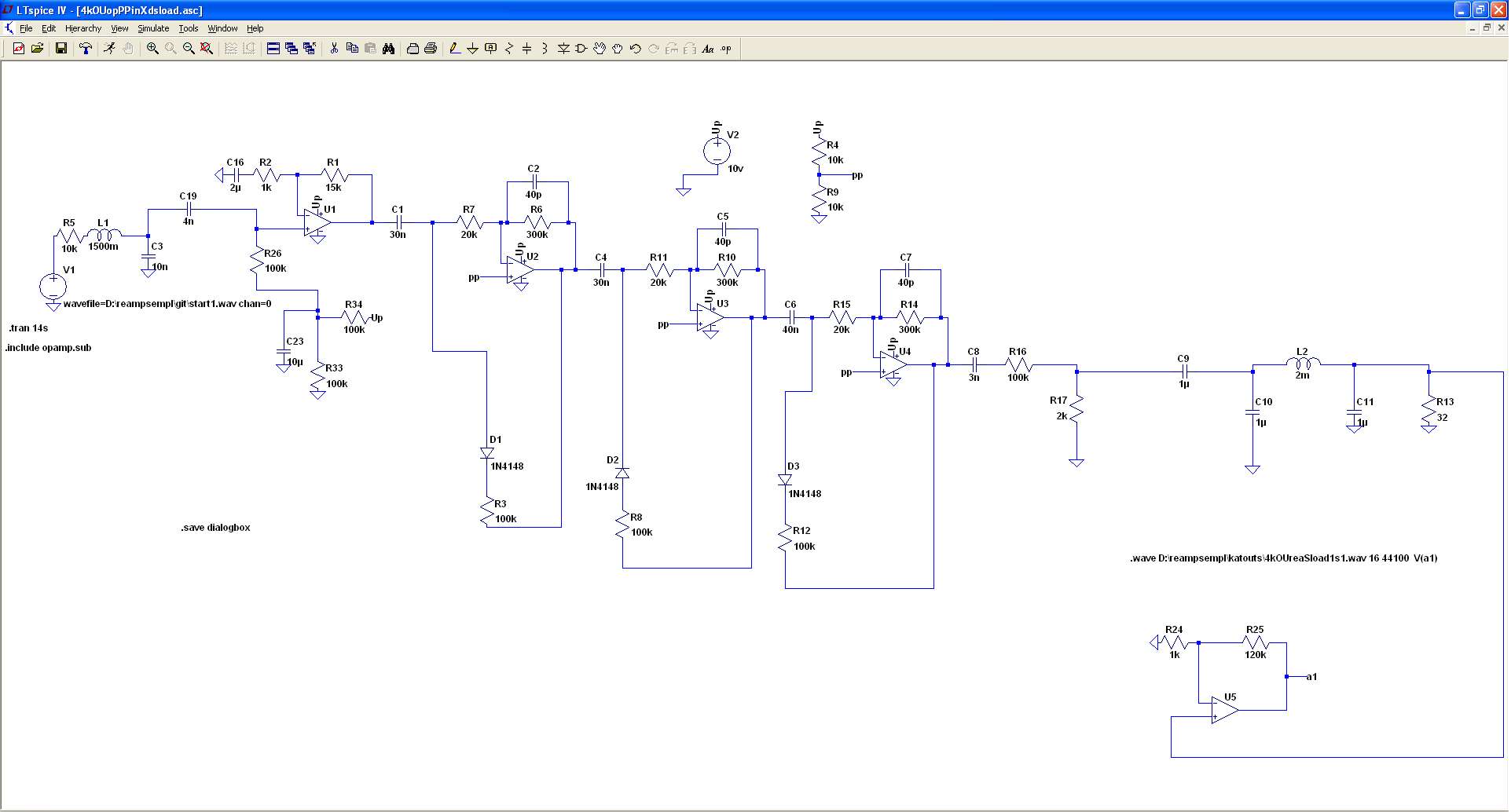Click the Zoom In magnifier icon
Image resolution: width=1511 pixels, height=812 pixels.
click(x=152, y=49)
